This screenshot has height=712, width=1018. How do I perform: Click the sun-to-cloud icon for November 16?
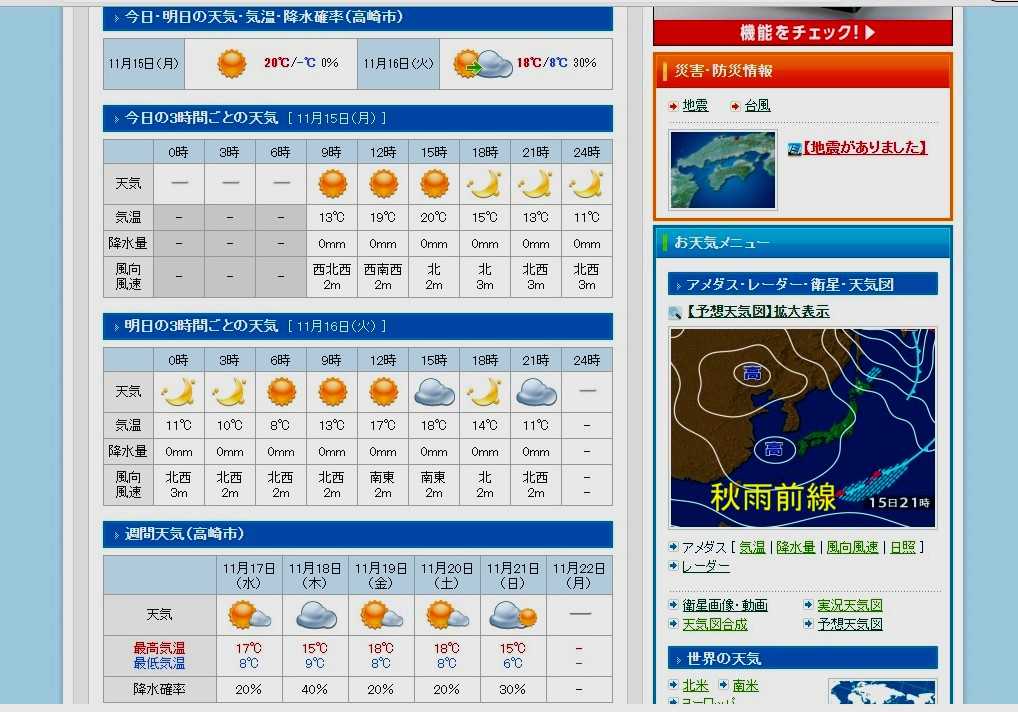[483, 64]
